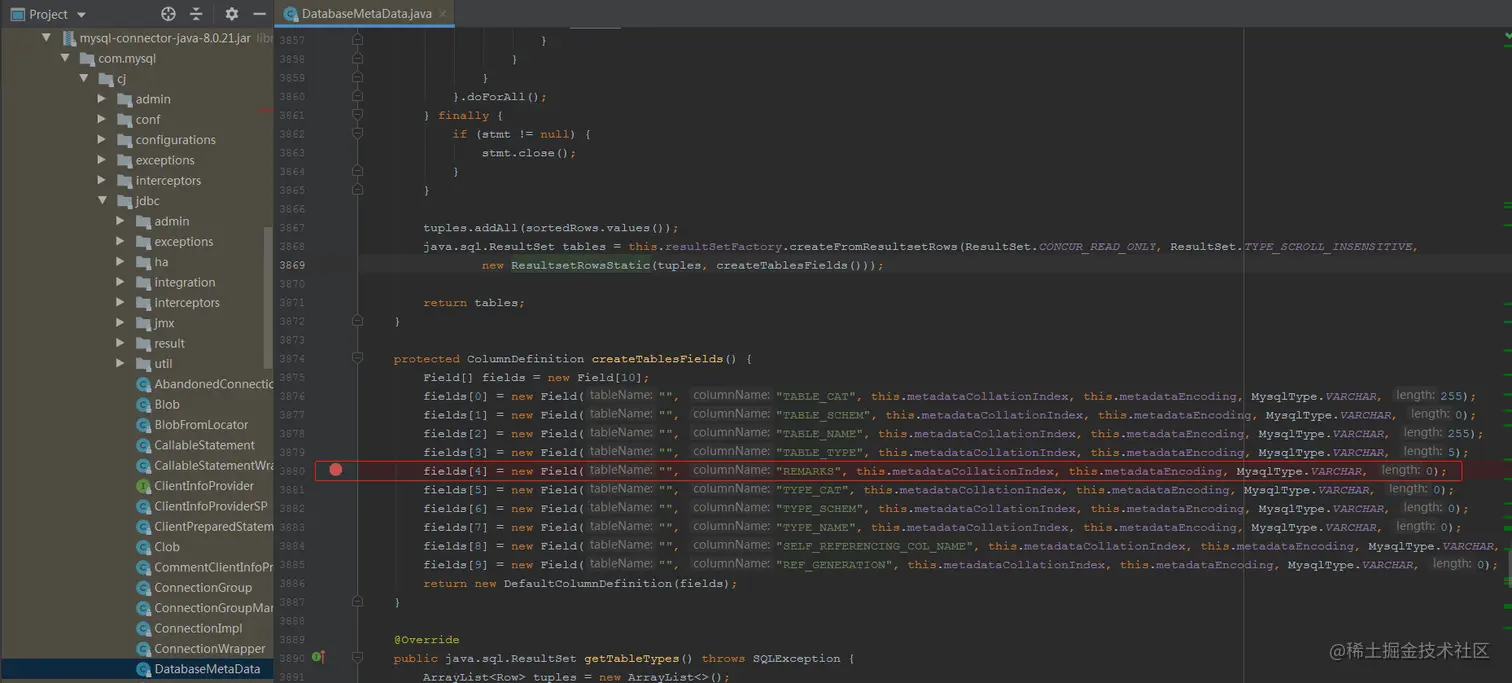Close the DatabaseMetaData.java tab

tap(441, 14)
